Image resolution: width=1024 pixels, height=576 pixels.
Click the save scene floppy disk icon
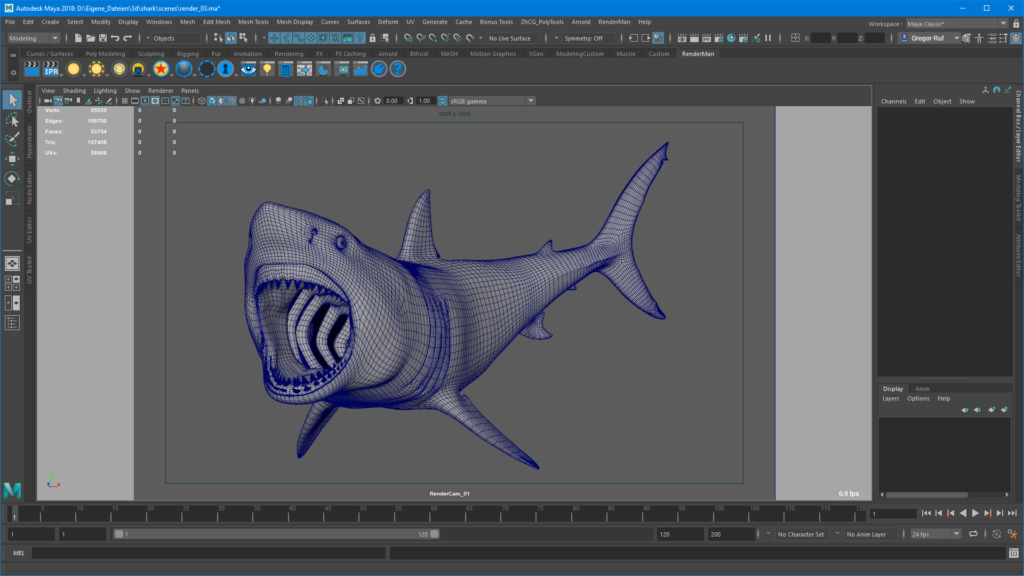click(x=103, y=38)
